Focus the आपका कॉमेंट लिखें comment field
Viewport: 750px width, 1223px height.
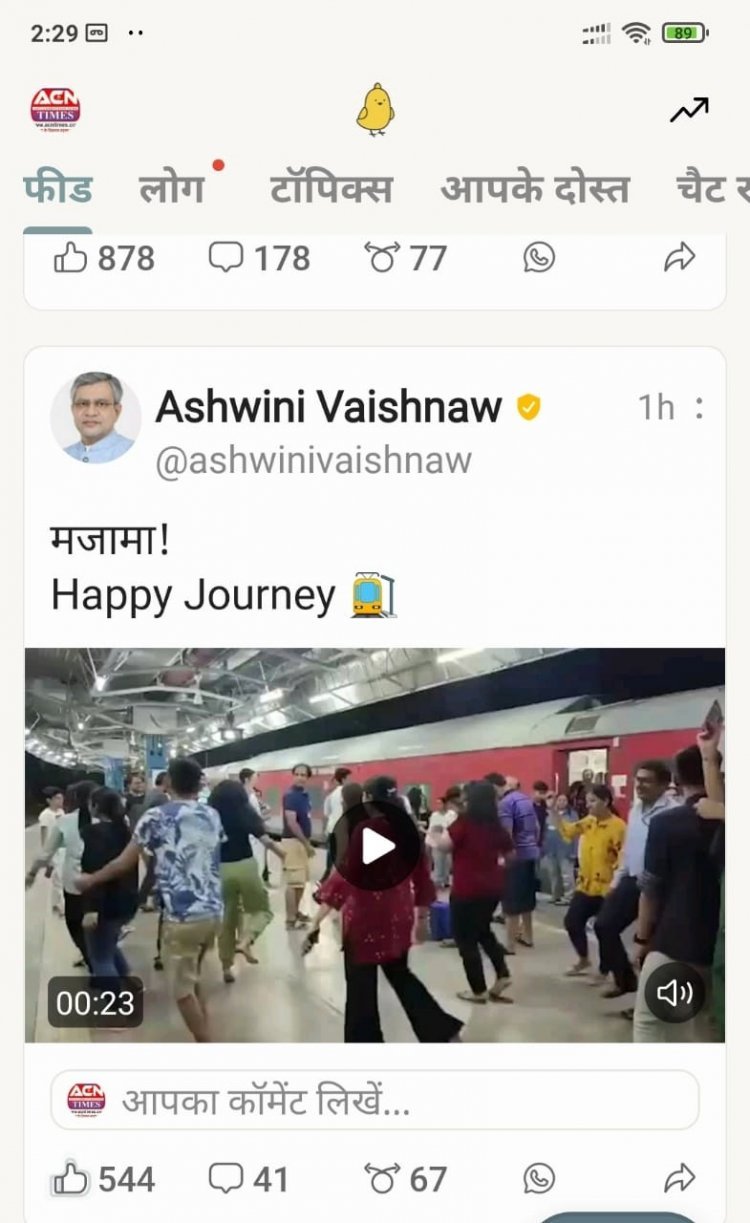pos(375,1101)
